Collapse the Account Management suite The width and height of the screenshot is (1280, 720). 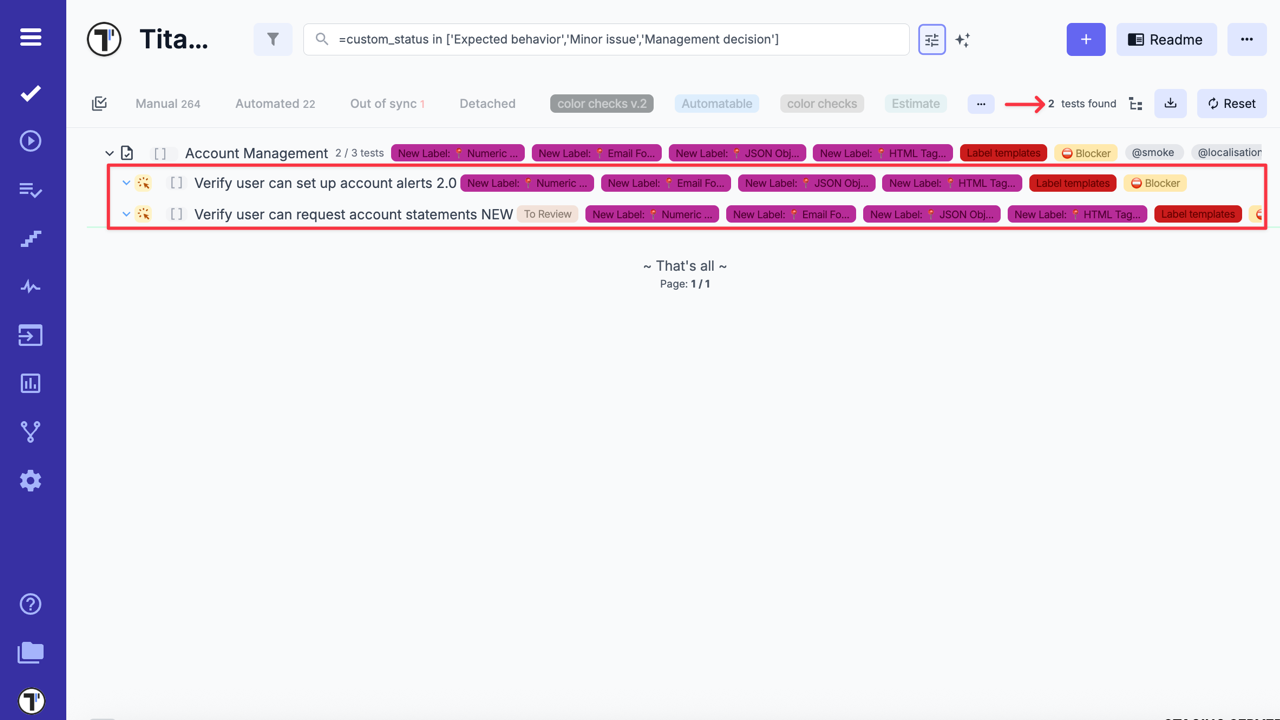[109, 153]
